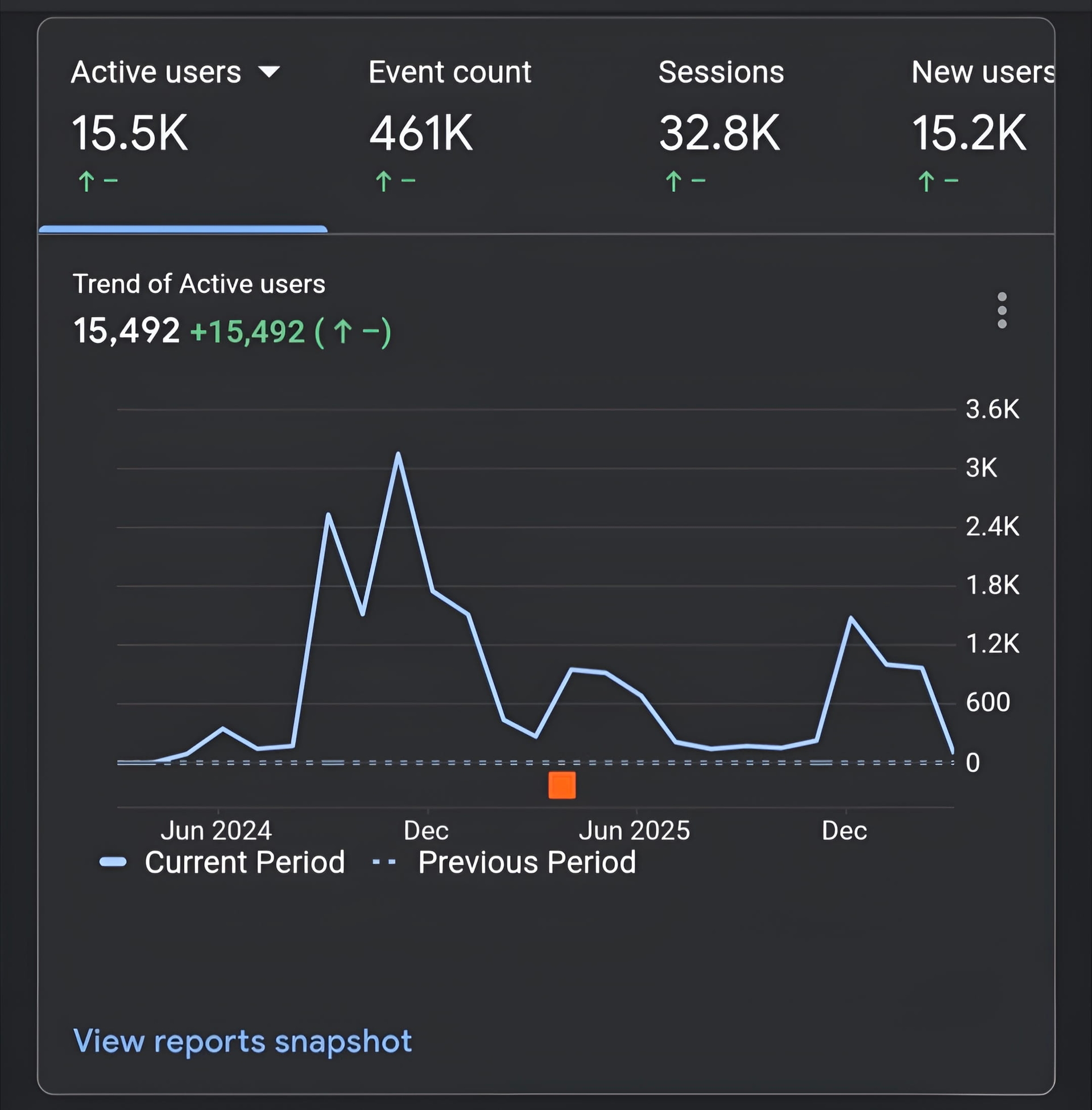Expand the metric picker arrow next to Active users

270,72
